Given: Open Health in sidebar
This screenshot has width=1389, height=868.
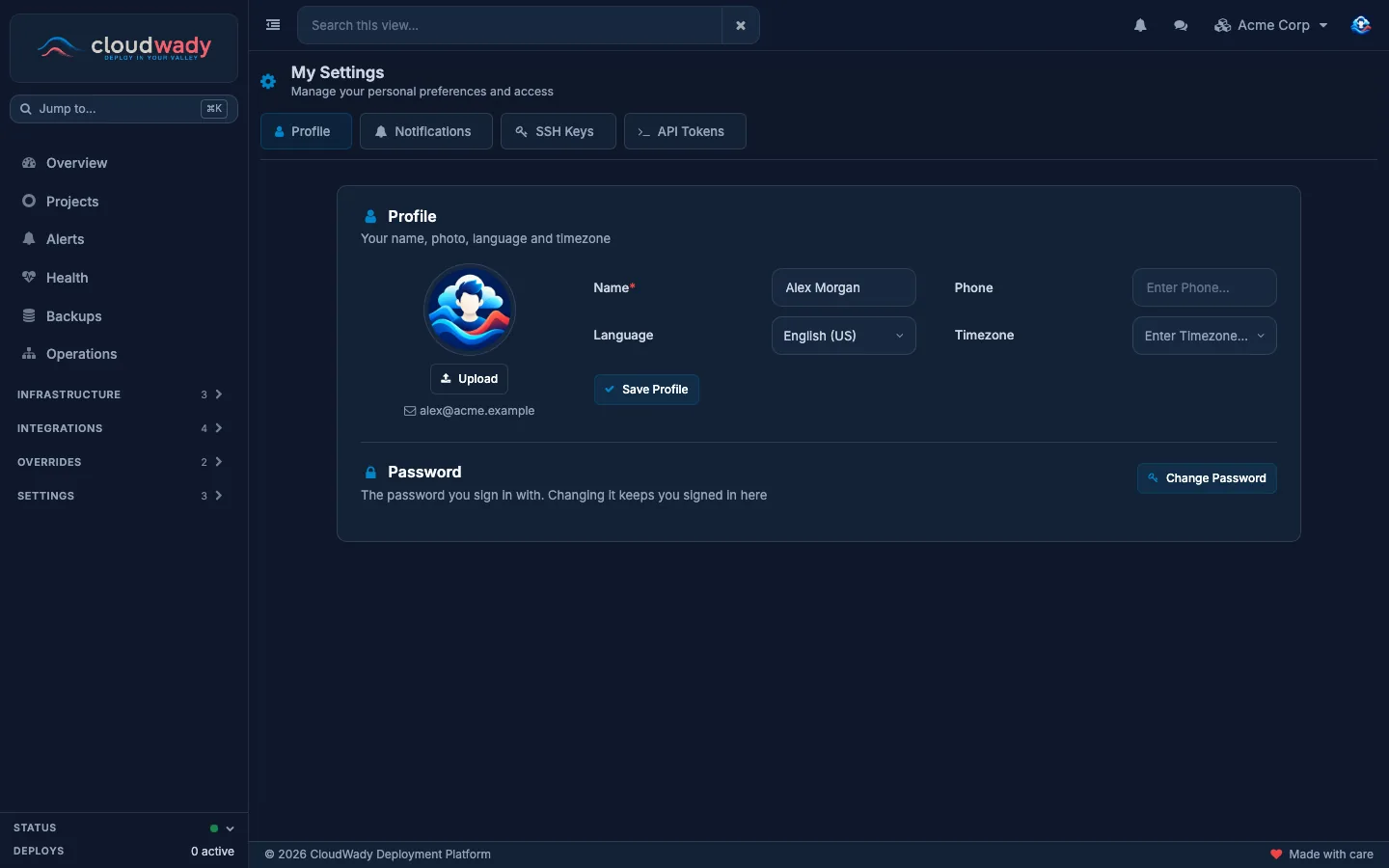Looking at the screenshot, I should pos(123,278).
